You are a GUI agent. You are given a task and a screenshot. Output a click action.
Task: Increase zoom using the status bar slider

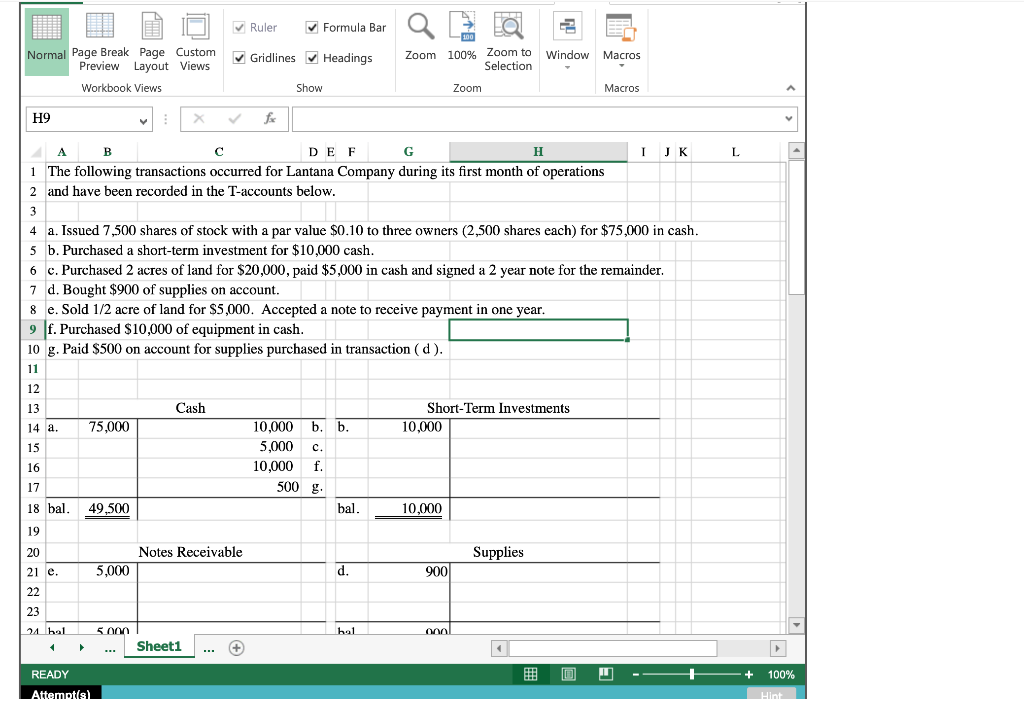(748, 674)
